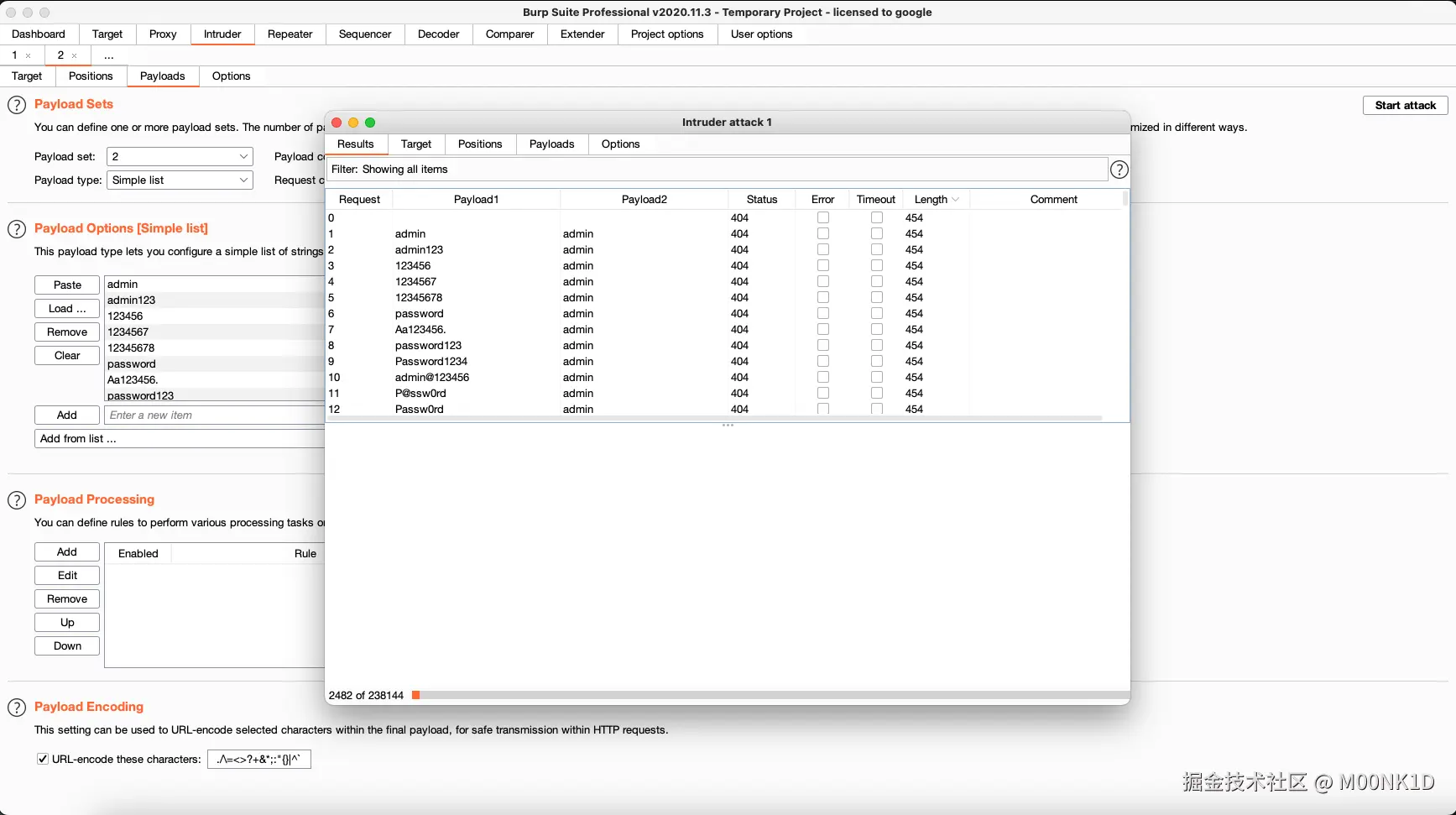Open the Sequencer tab
This screenshot has width=1456, height=815.
(x=365, y=34)
